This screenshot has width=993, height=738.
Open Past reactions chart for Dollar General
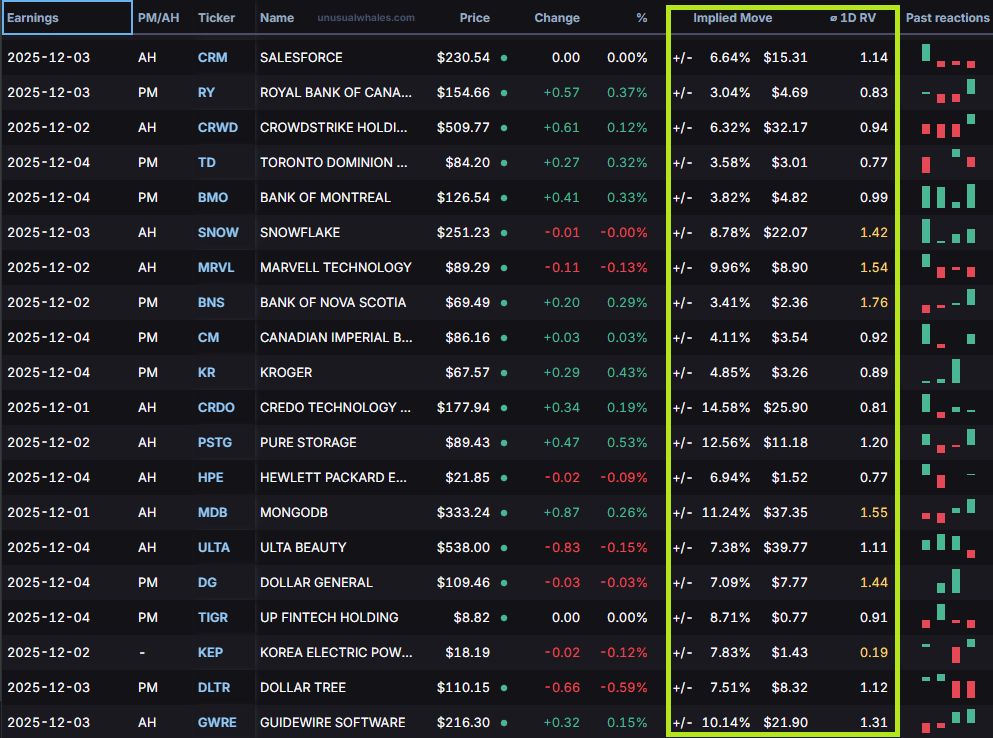point(947,581)
